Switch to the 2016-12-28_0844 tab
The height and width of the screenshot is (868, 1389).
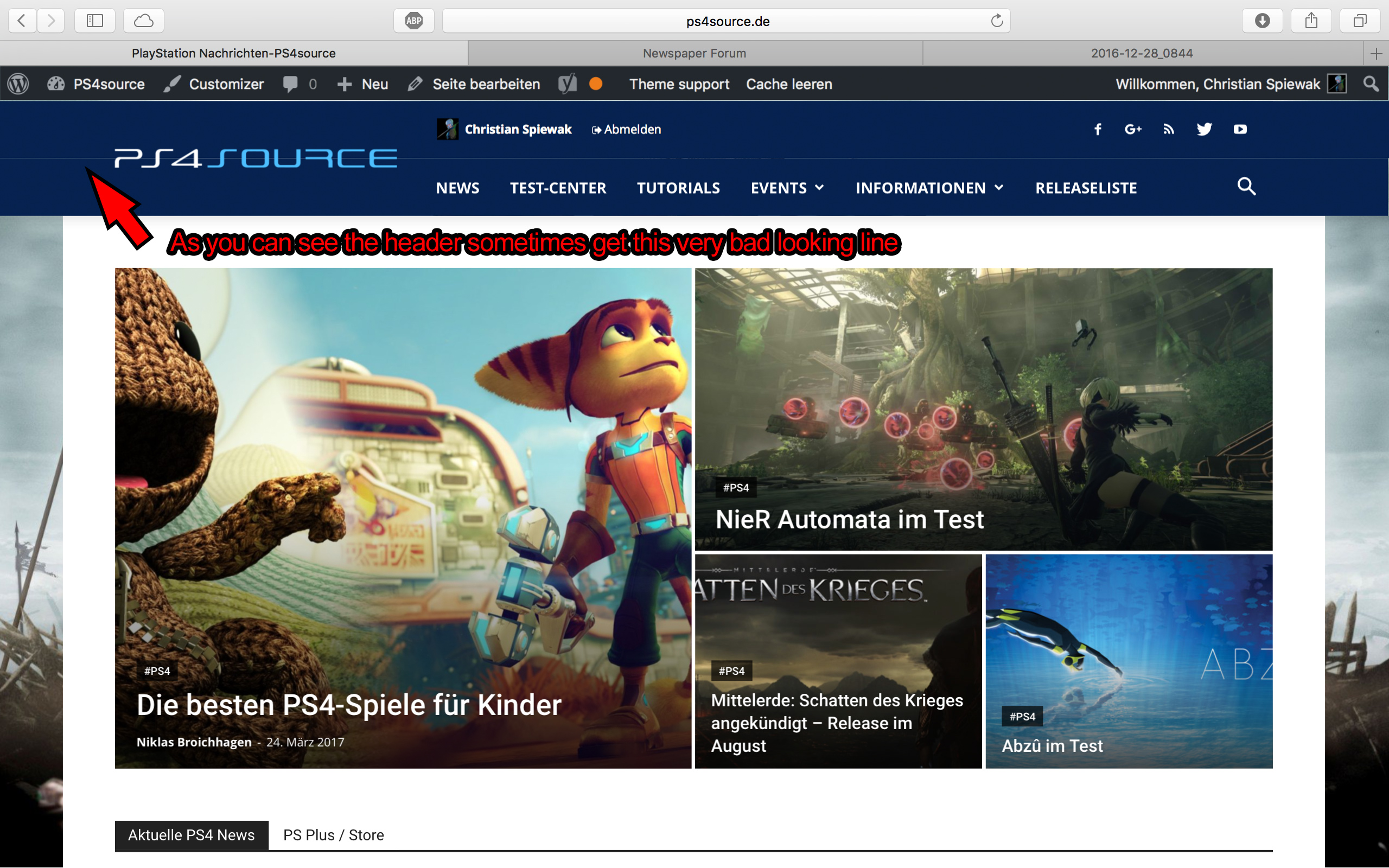point(1142,53)
